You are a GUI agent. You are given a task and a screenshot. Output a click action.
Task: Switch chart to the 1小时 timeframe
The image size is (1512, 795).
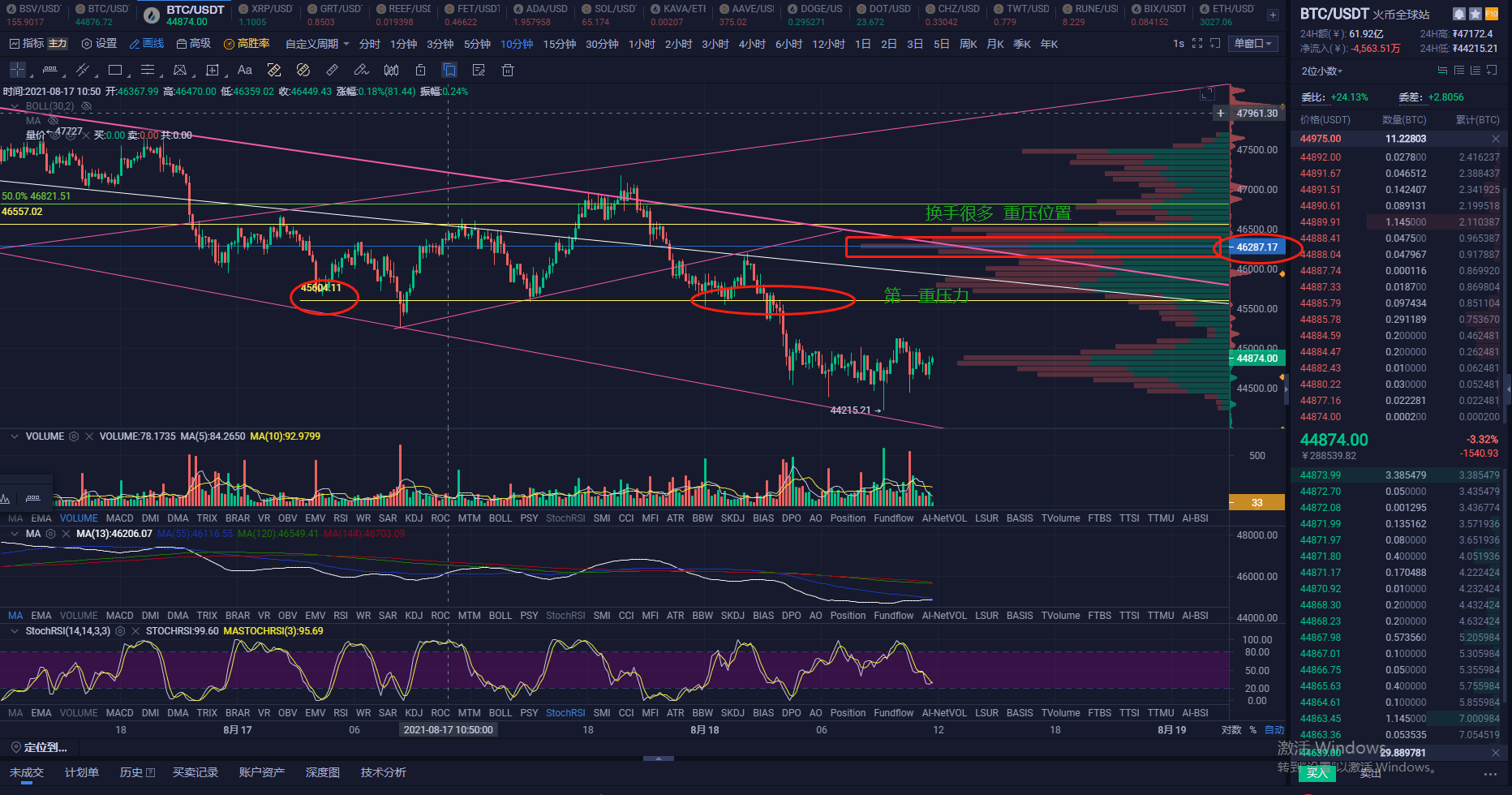[642, 44]
